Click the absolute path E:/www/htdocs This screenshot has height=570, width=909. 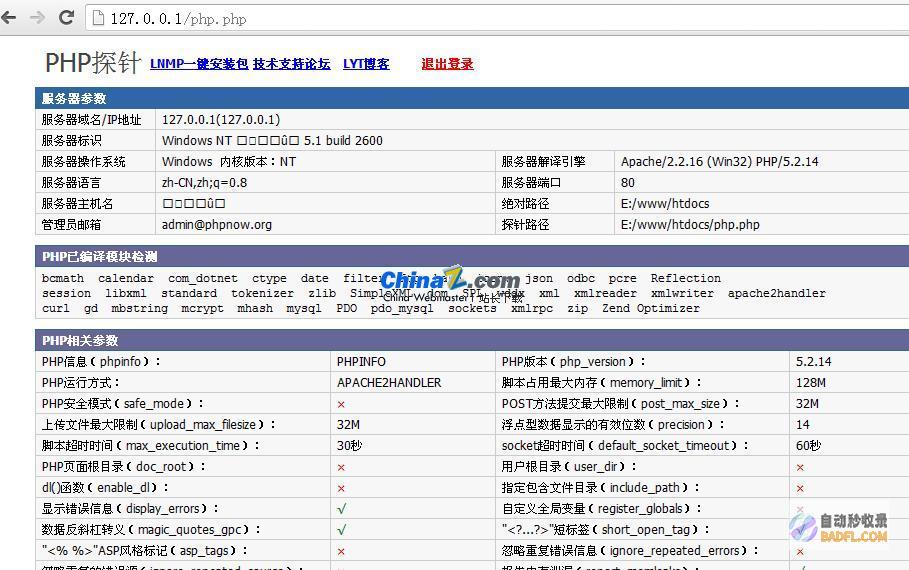coord(665,204)
